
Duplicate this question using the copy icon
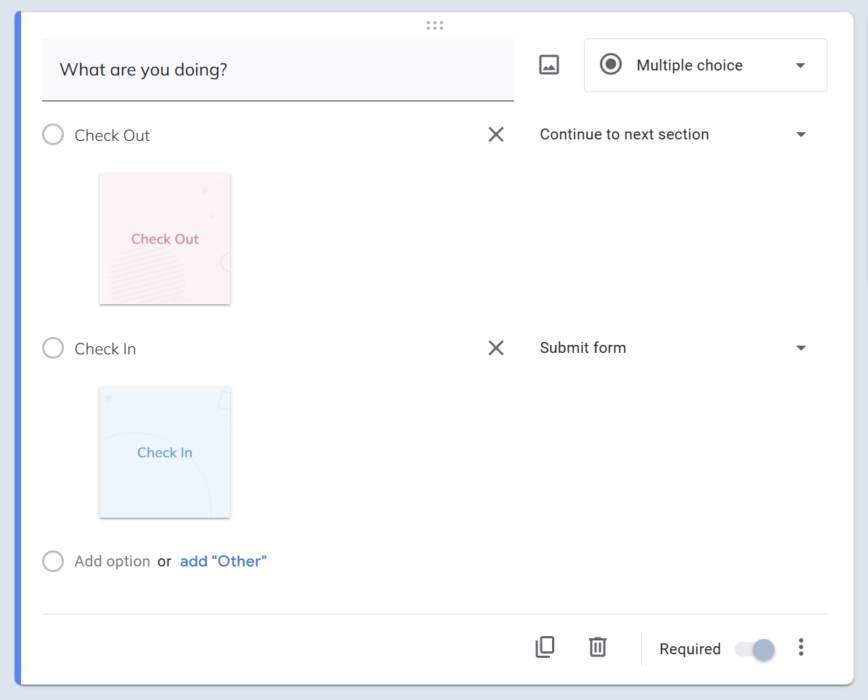[x=545, y=647]
